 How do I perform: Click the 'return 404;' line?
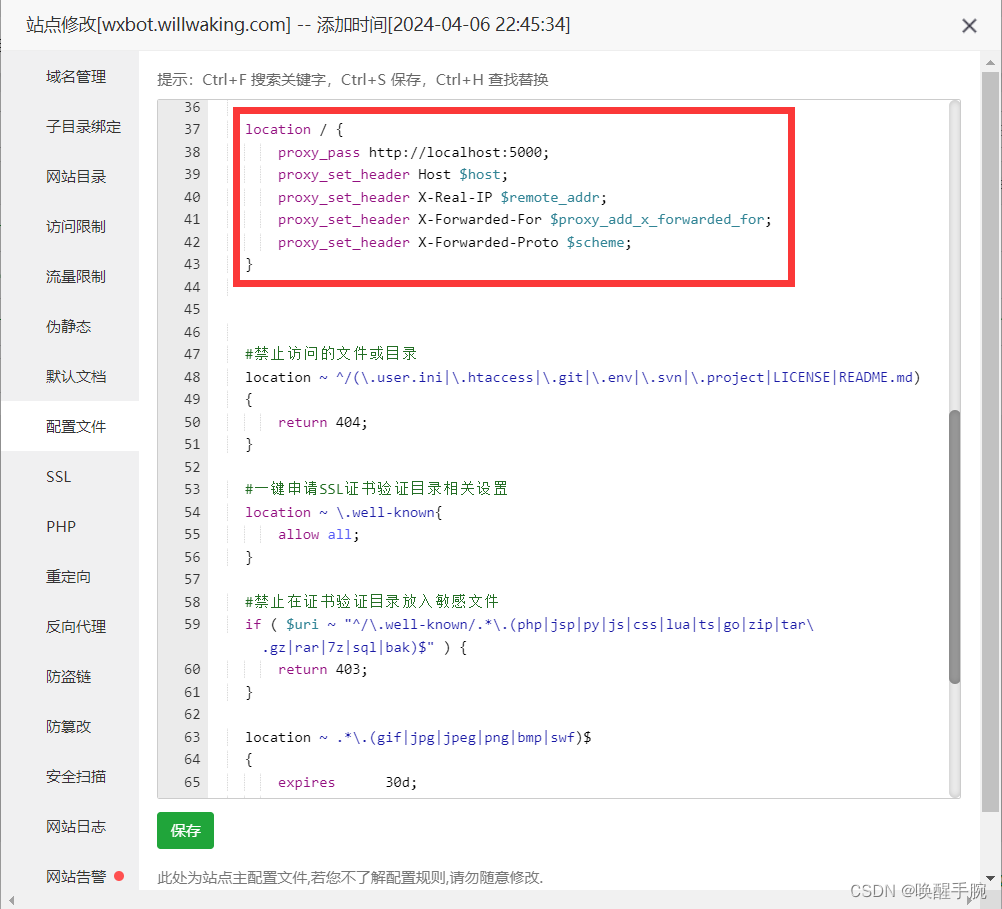(x=322, y=422)
